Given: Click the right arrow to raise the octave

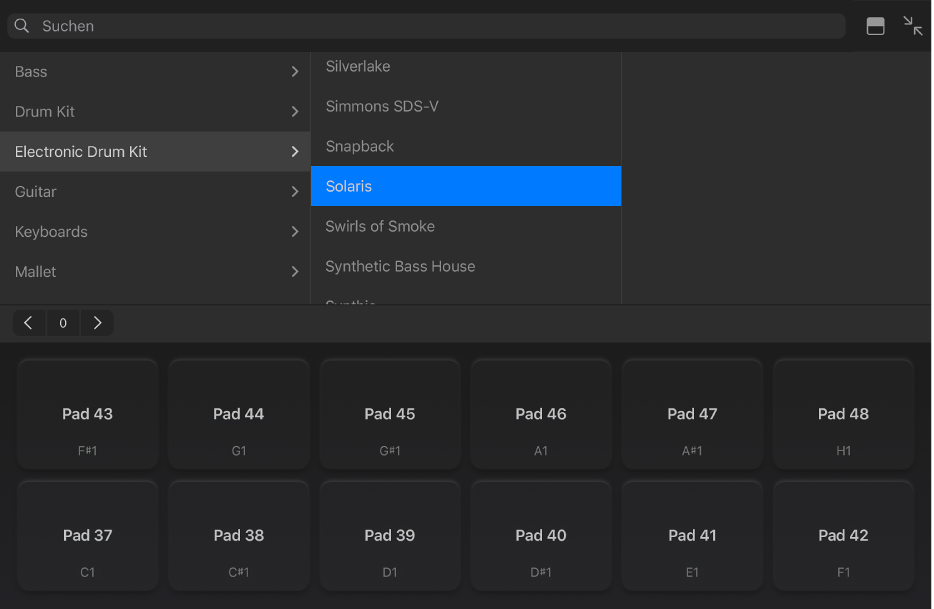Looking at the screenshot, I should (x=97, y=322).
